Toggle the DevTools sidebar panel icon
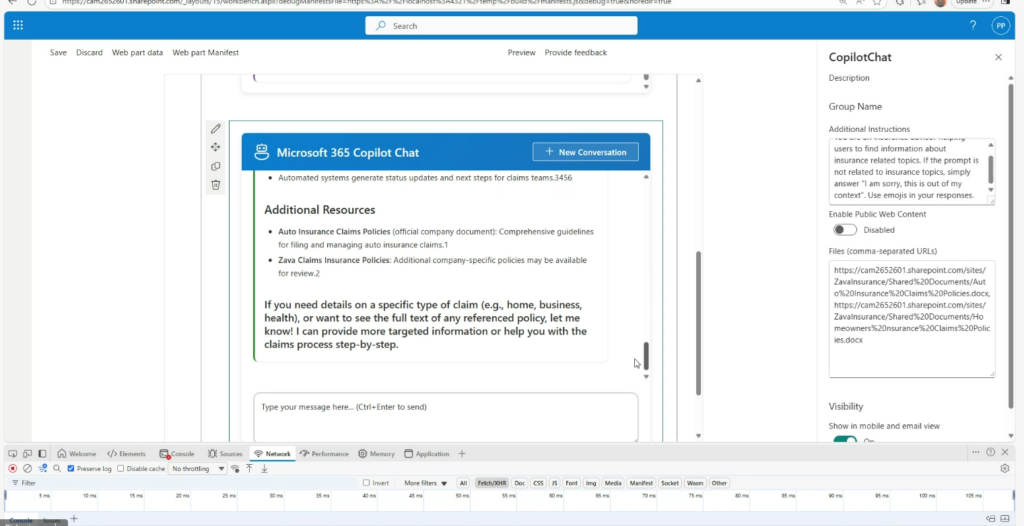The height and width of the screenshot is (526, 1024). pos(42,453)
